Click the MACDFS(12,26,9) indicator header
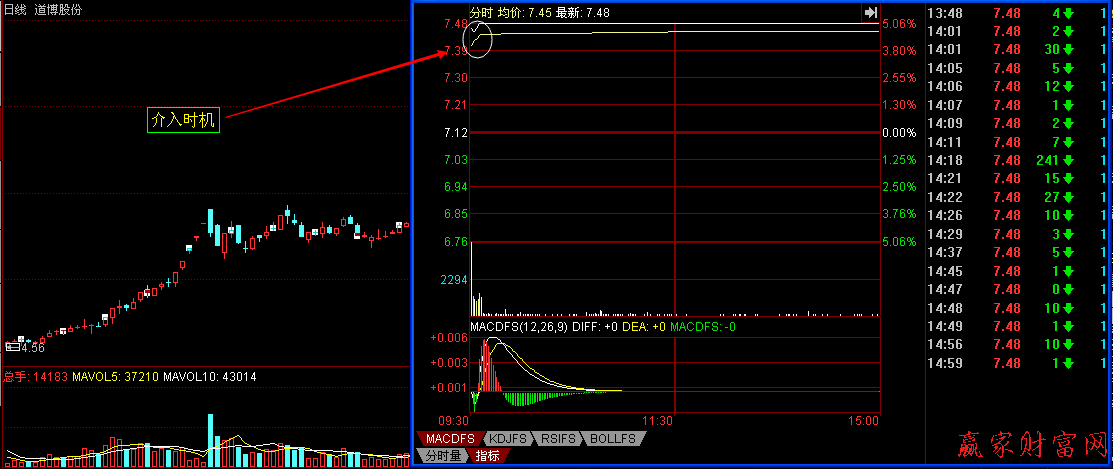 (520, 326)
